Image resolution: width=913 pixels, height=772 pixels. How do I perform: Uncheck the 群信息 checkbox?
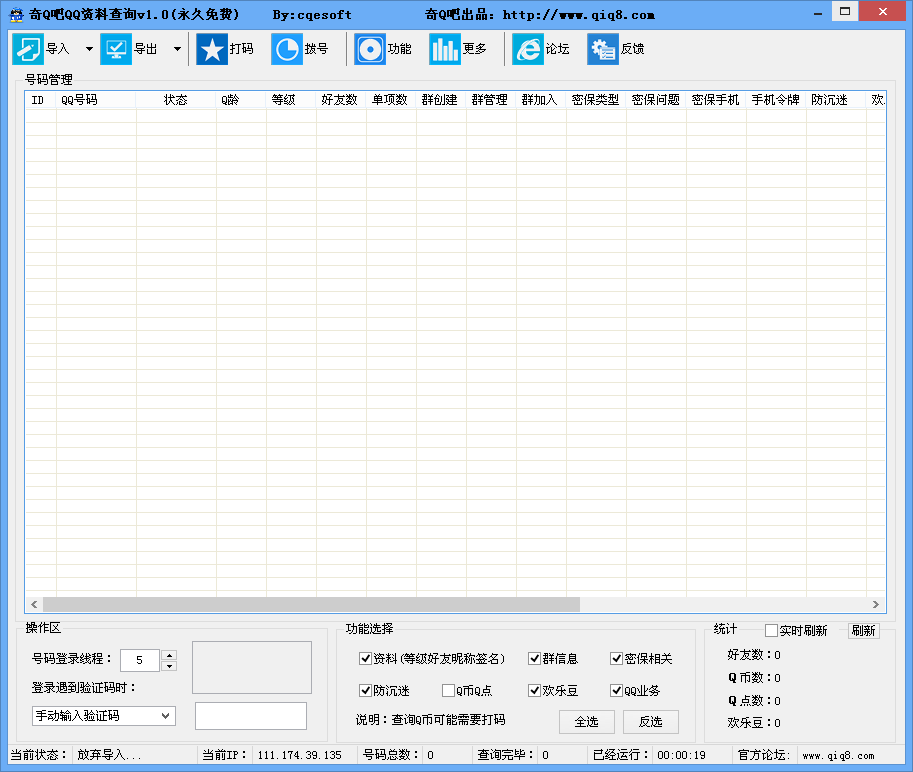[x=535, y=659]
